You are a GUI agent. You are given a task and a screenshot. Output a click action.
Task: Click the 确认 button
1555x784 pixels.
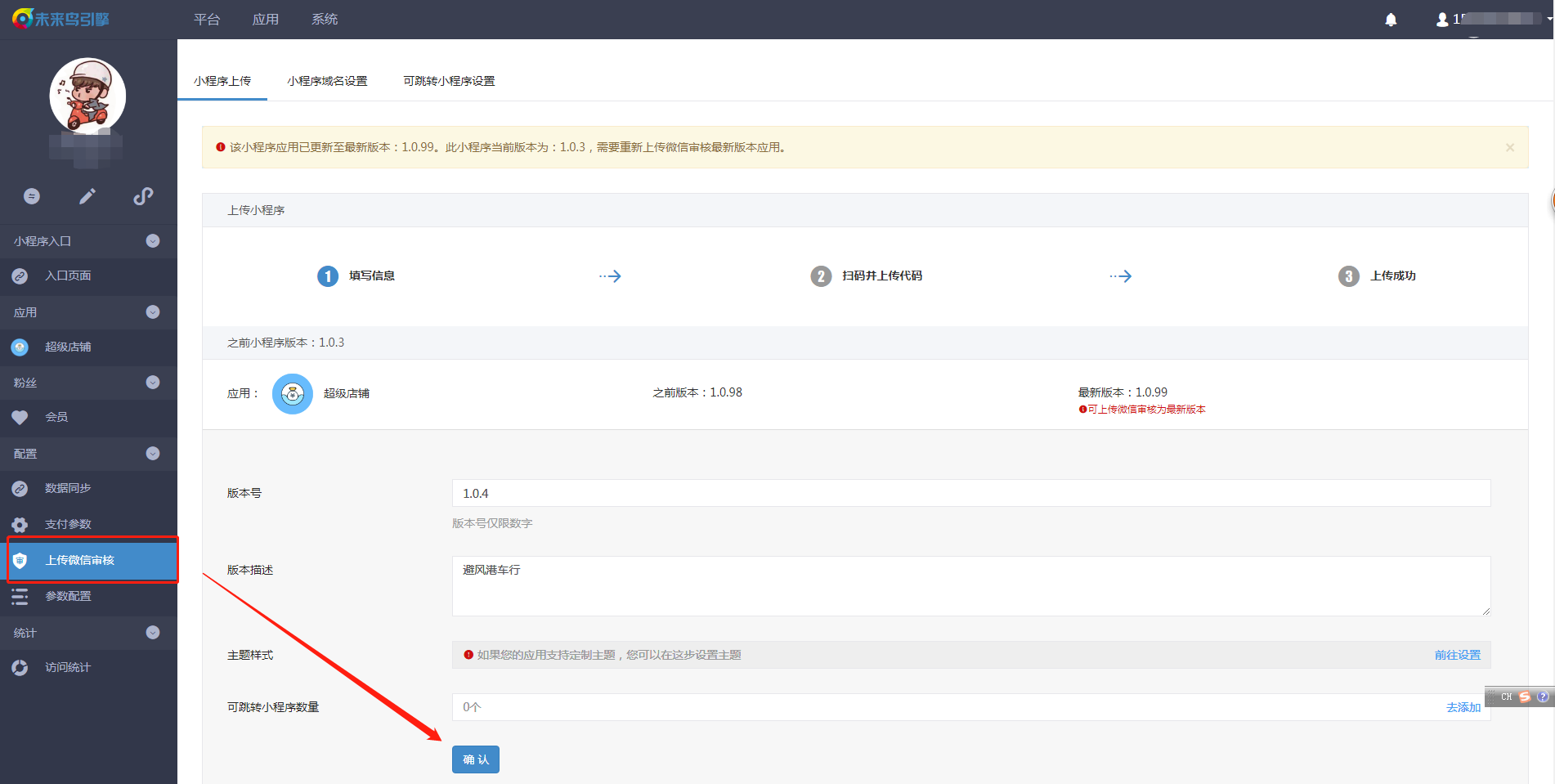tap(475, 759)
